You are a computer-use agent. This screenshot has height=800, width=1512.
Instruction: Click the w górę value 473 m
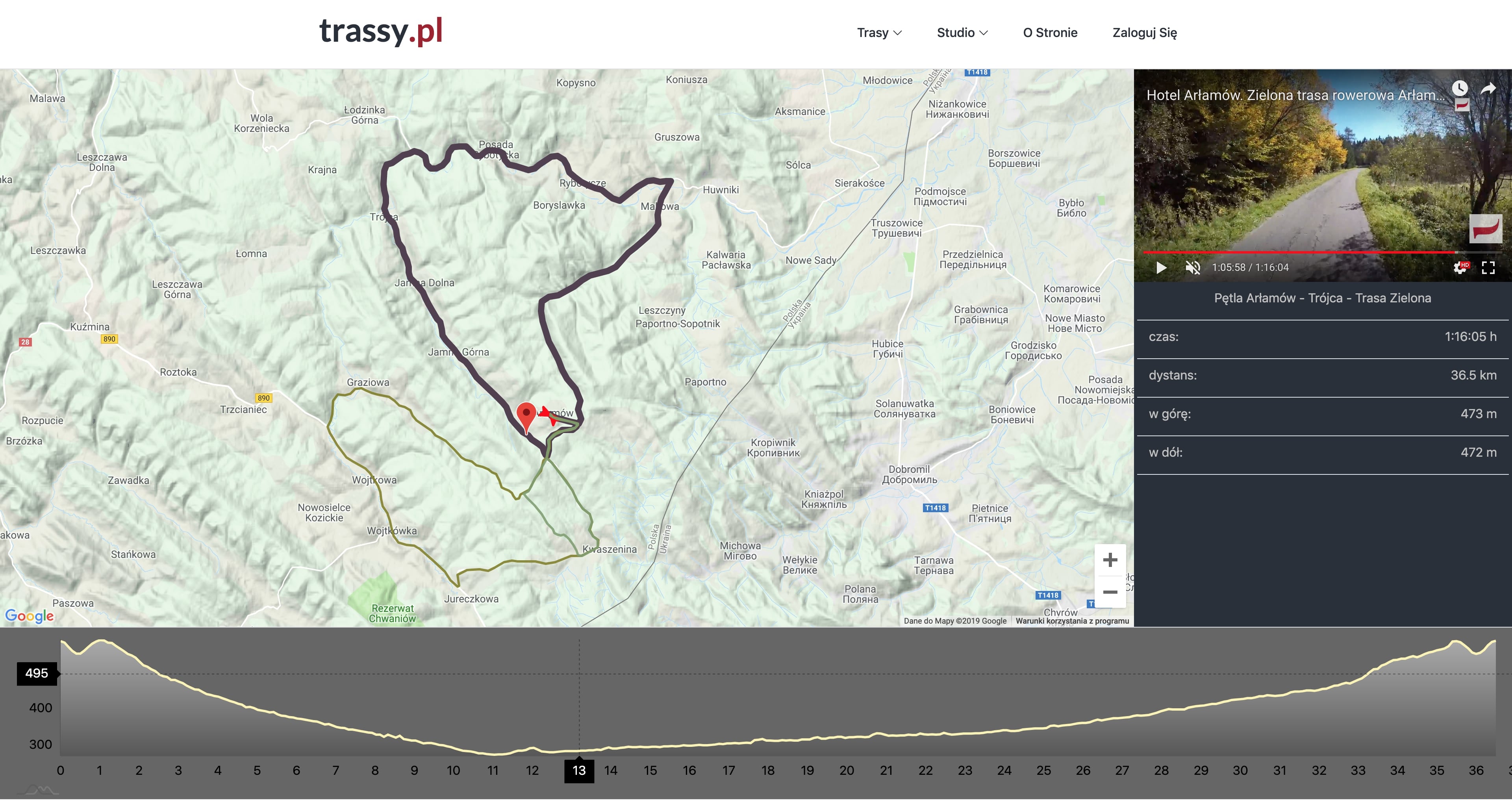click(1479, 415)
